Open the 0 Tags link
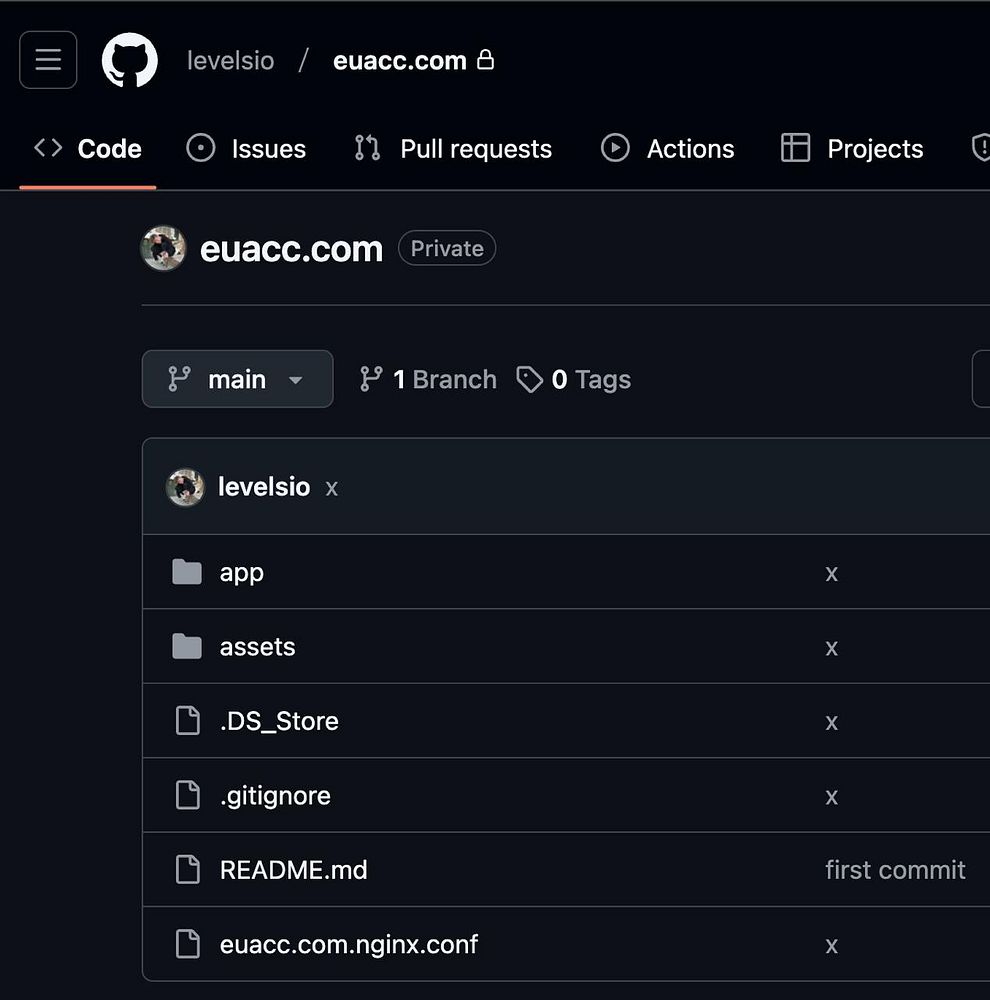The width and height of the screenshot is (990, 1000). 574,379
